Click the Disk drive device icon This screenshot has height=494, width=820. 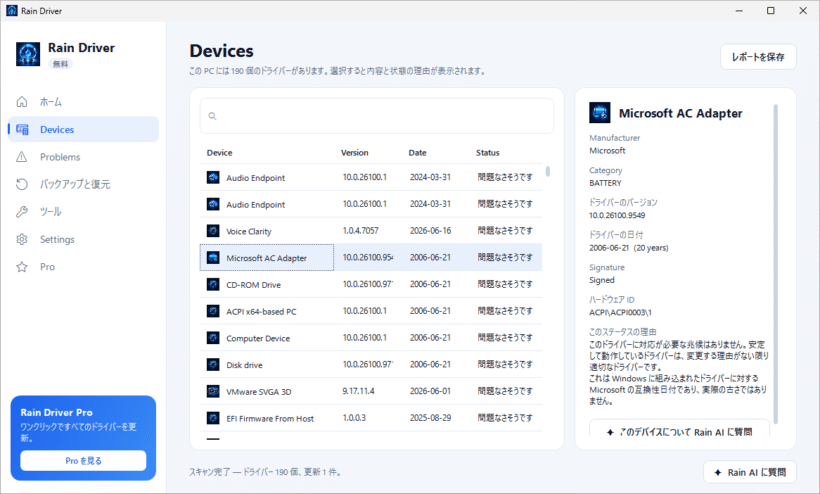click(213, 364)
